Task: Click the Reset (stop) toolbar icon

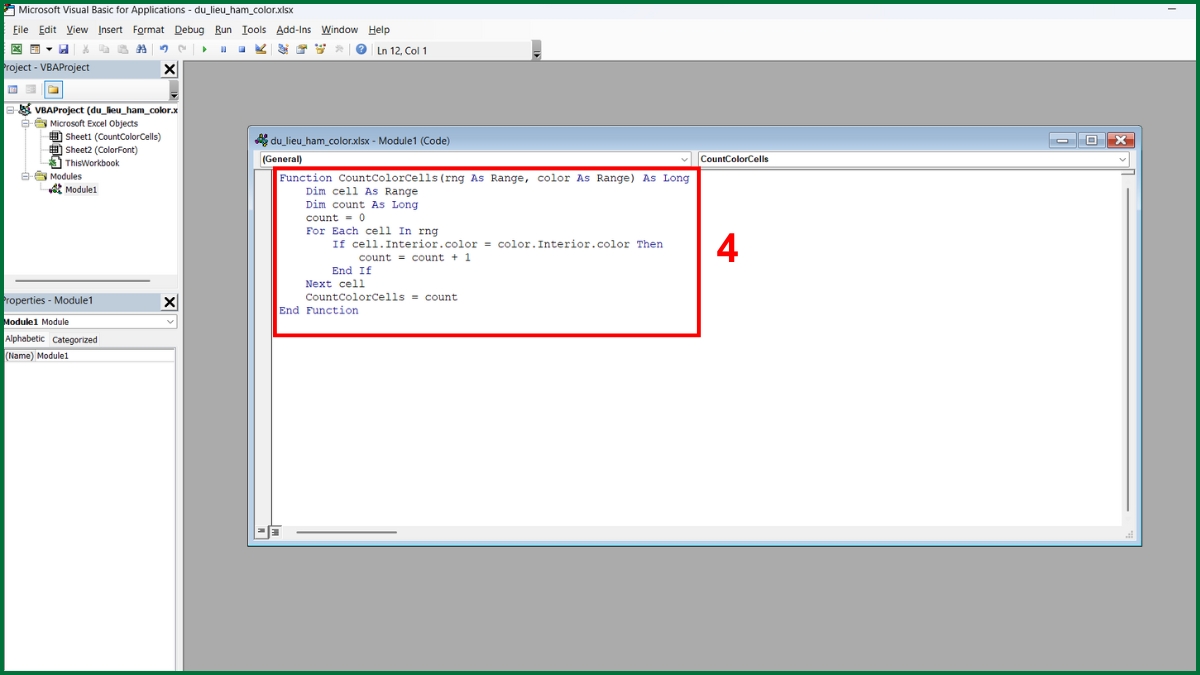Action: (242, 49)
